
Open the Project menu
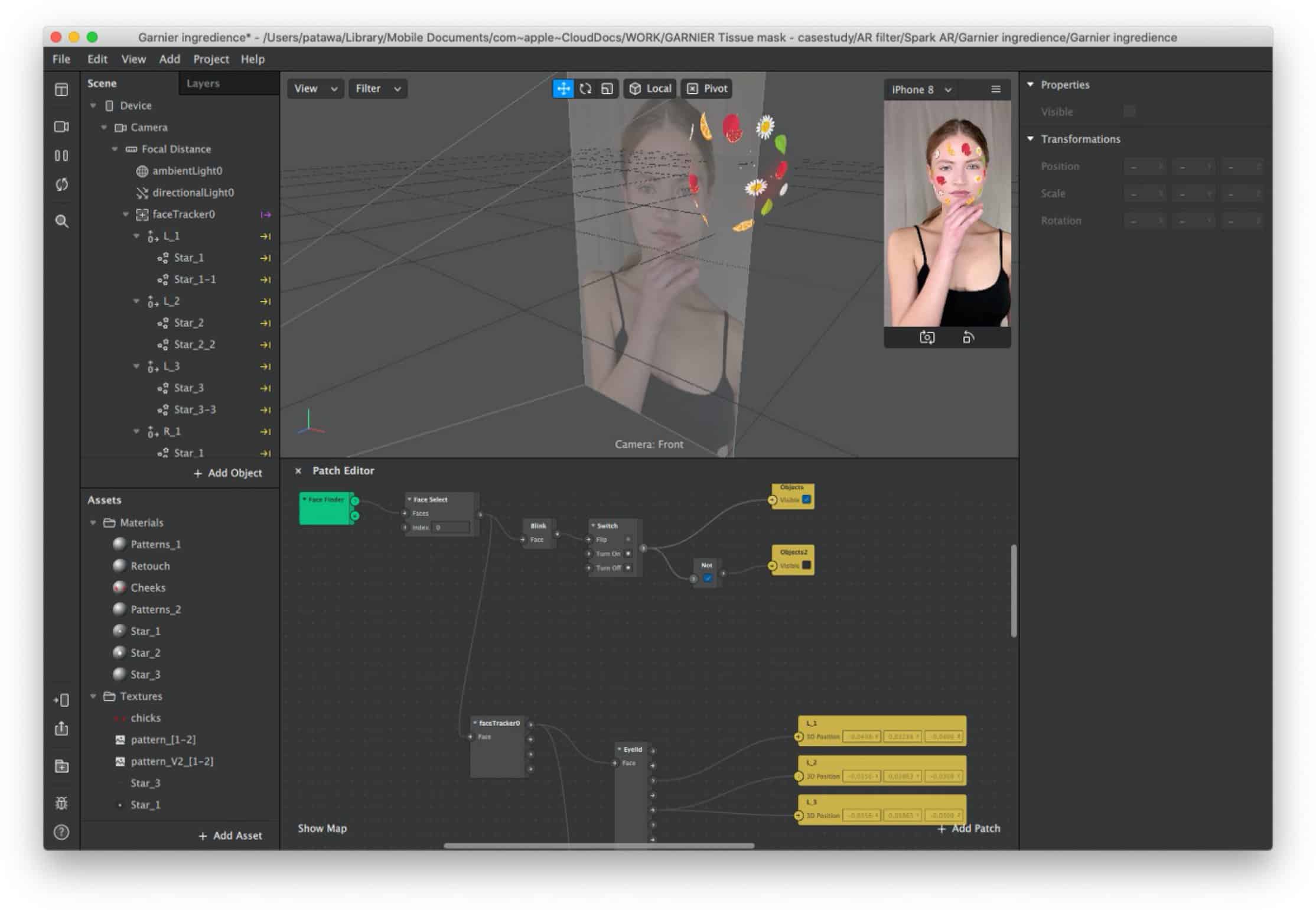211,59
